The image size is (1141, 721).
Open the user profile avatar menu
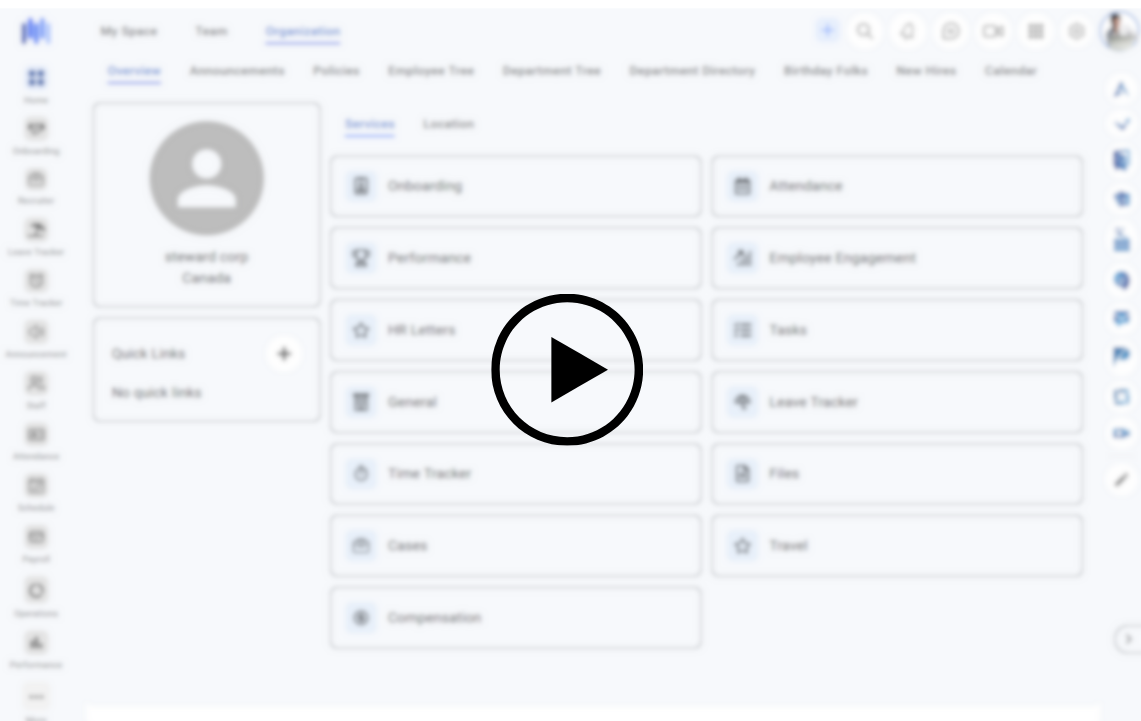pyautogui.click(x=1118, y=32)
